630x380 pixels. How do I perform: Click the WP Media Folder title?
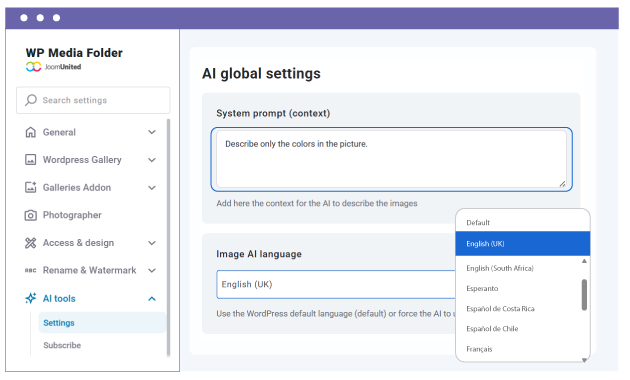(74, 53)
